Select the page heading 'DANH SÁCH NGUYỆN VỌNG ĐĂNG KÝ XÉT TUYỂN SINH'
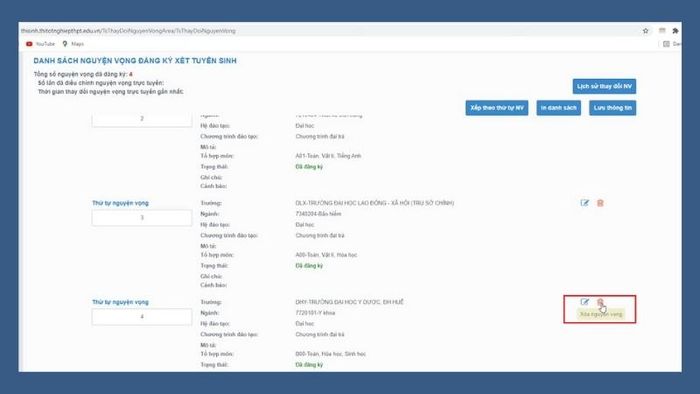This screenshot has width=700, height=394. [x=135, y=61]
